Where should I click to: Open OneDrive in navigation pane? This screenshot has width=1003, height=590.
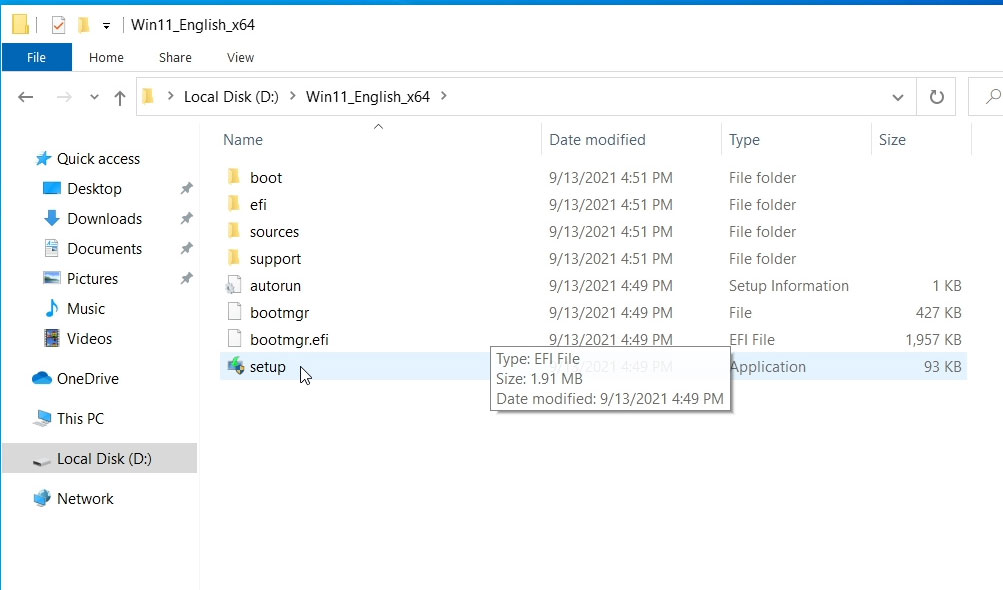coord(87,379)
